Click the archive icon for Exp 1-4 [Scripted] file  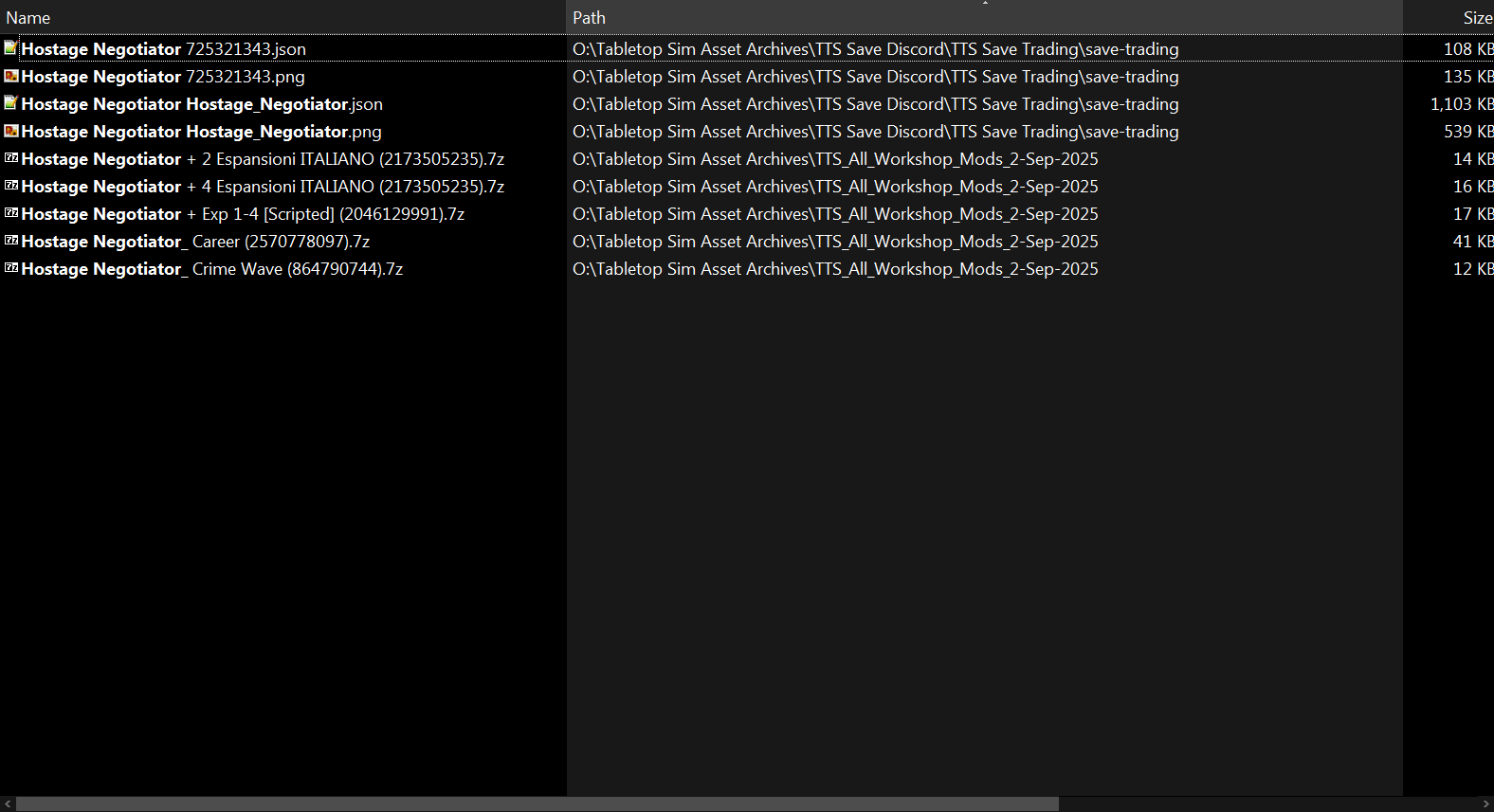tap(10, 212)
